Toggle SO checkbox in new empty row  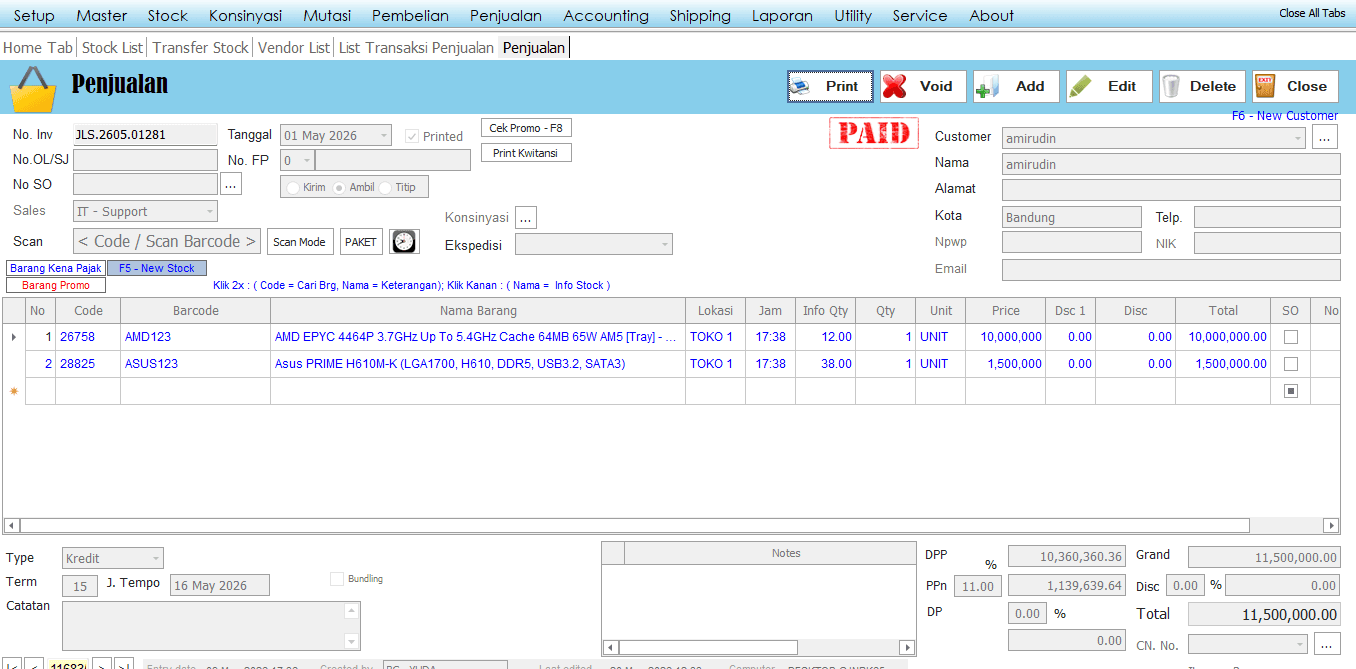(1290, 391)
